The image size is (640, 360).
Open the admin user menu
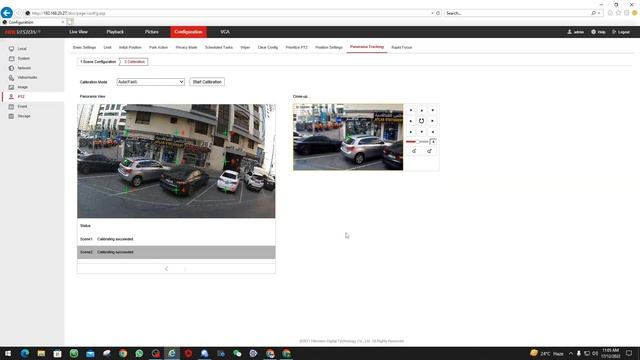[x=576, y=32]
